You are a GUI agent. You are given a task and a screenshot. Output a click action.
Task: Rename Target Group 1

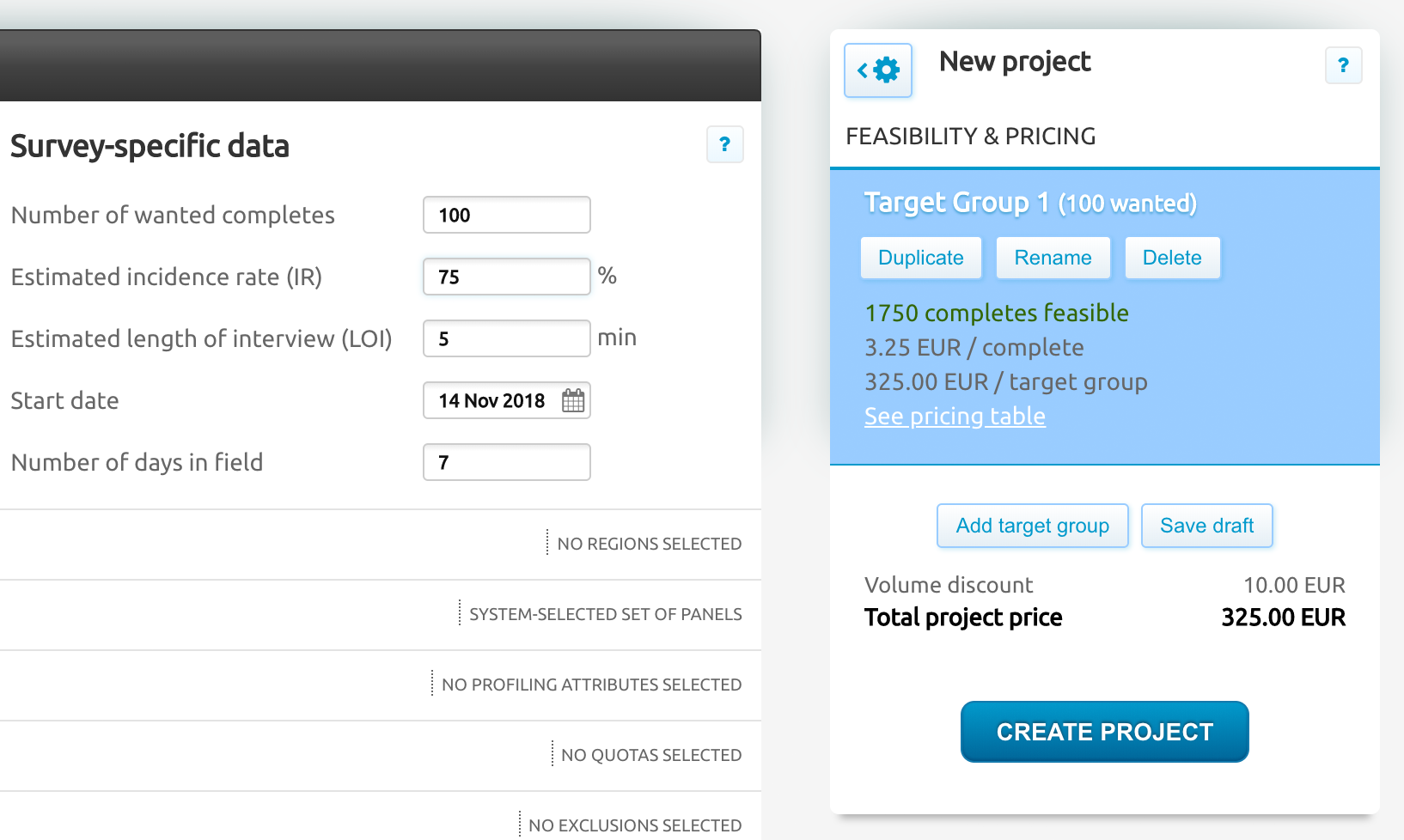1053,258
